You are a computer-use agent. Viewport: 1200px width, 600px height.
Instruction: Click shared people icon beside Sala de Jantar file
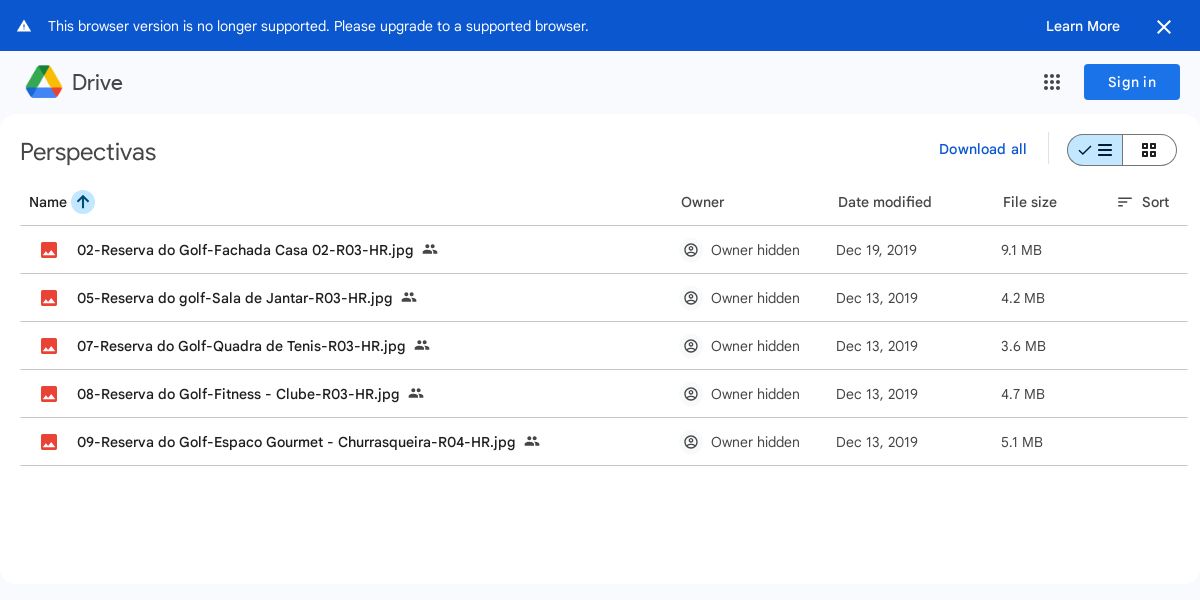(x=409, y=297)
